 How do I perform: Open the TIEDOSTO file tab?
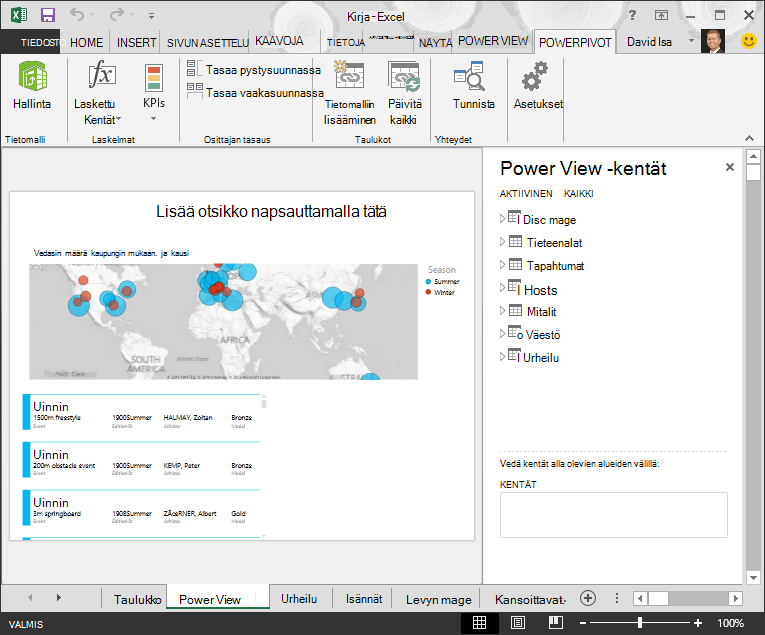[33, 42]
